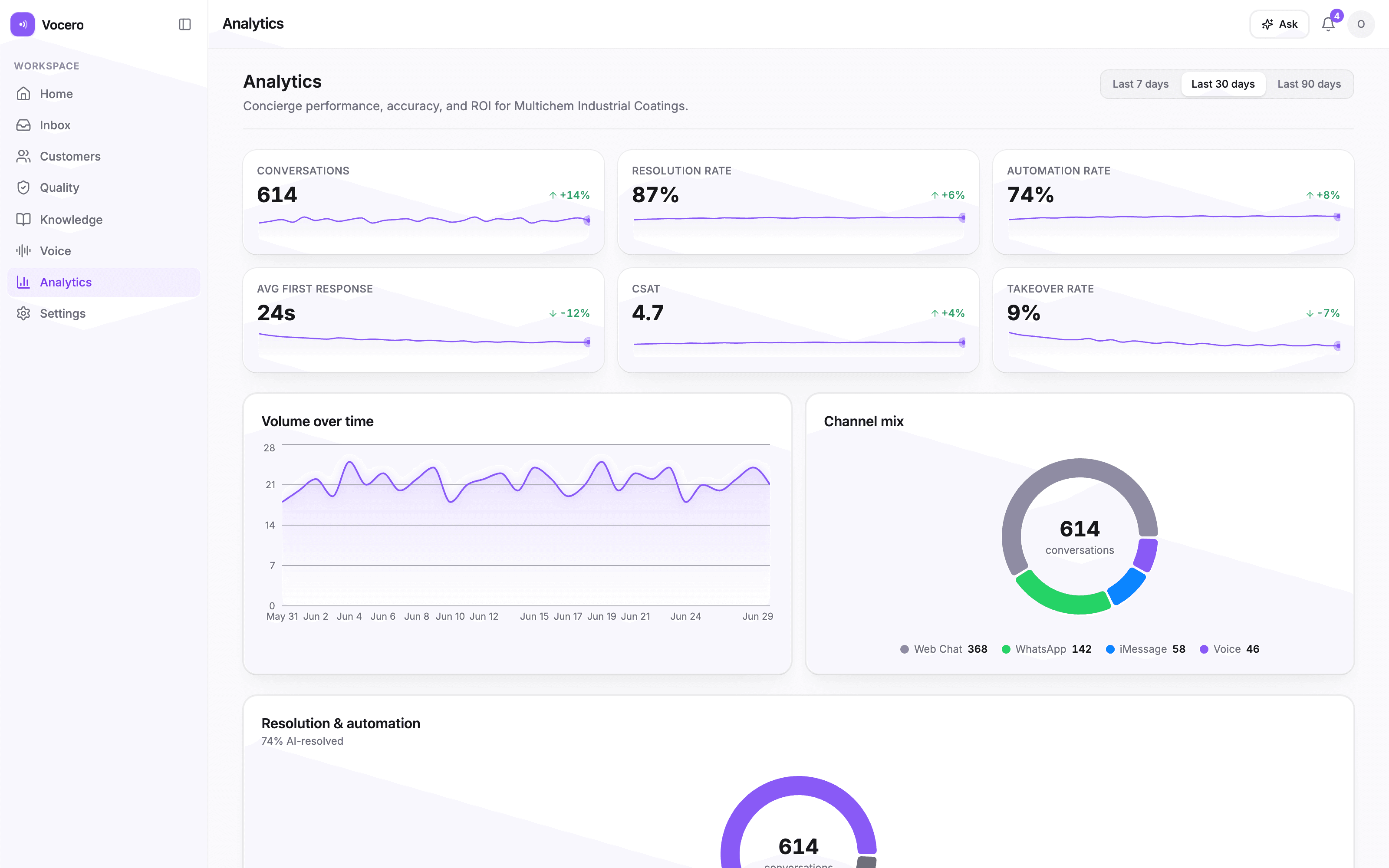Switch range to Last 90 days

tap(1309, 84)
